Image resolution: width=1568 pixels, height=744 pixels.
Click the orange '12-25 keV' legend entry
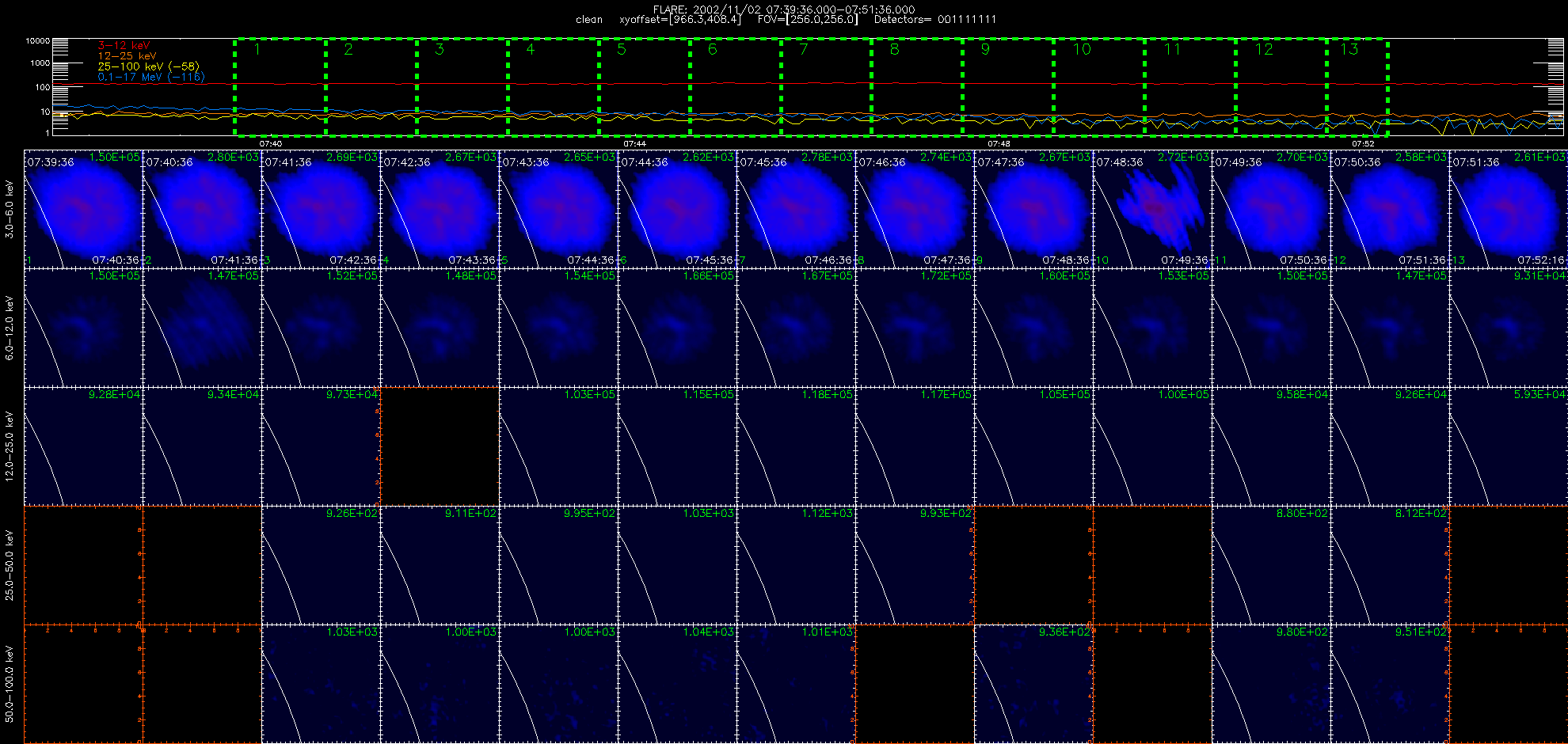tap(127, 56)
